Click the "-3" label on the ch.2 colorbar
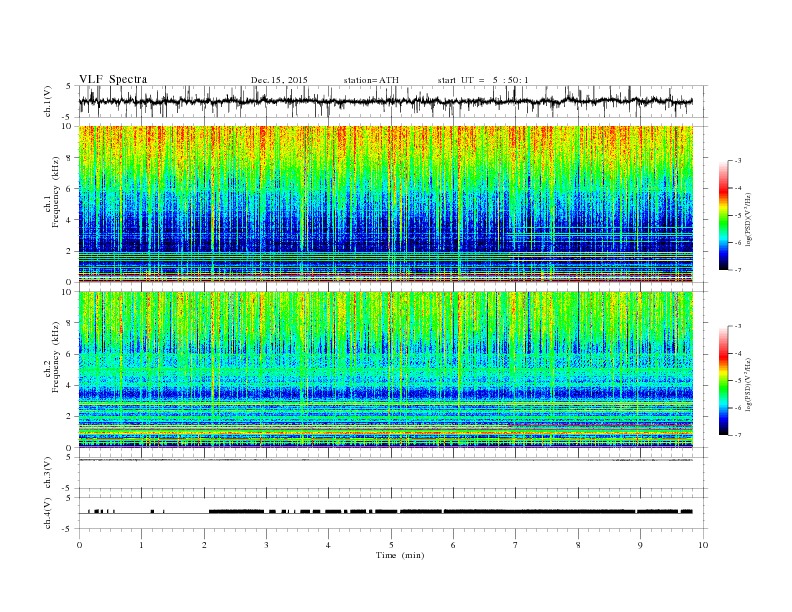The height and width of the screenshot is (612, 792). click(738, 326)
